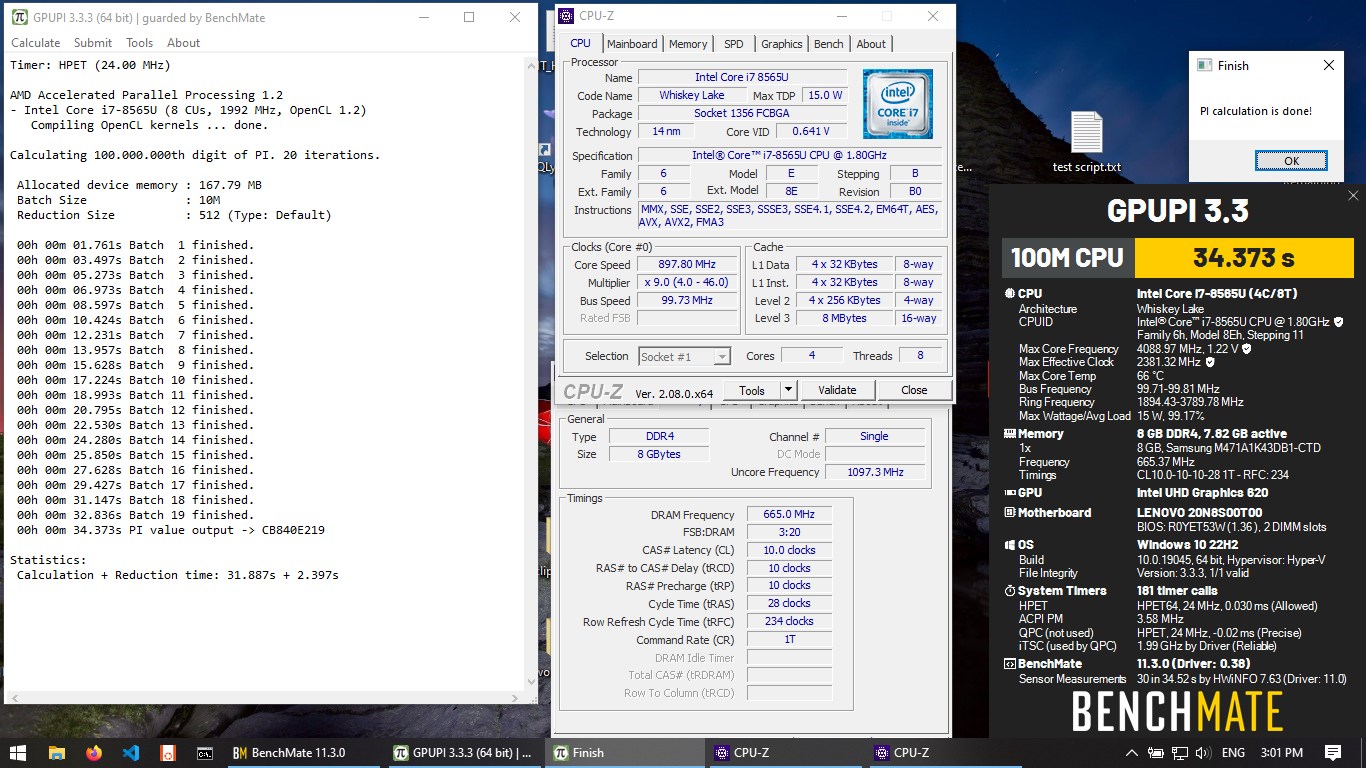Open Visual Studio Code from the taskbar
This screenshot has width=1366, height=768.
tap(131, 753)
